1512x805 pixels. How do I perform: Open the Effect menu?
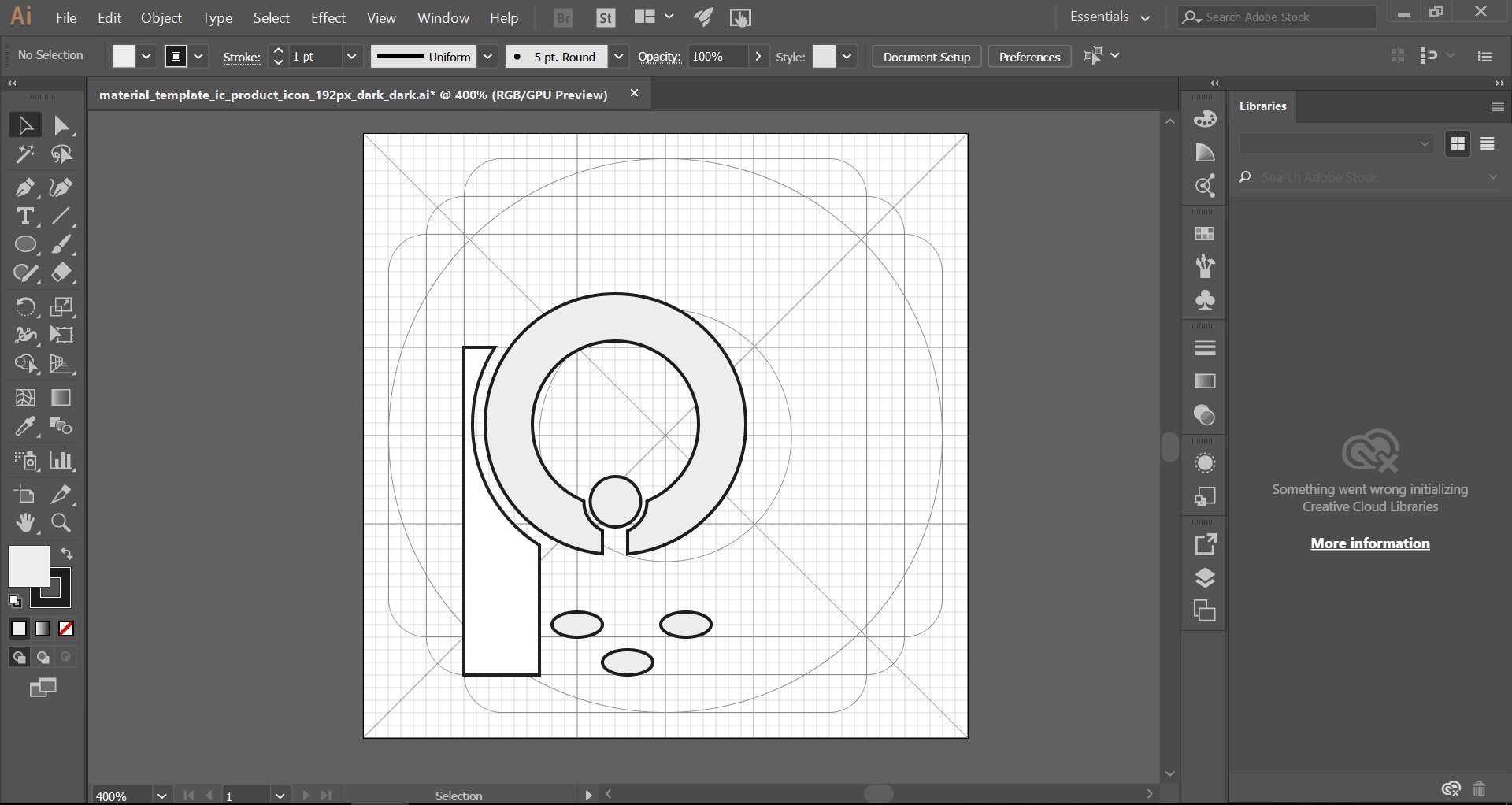pos(328,17)
